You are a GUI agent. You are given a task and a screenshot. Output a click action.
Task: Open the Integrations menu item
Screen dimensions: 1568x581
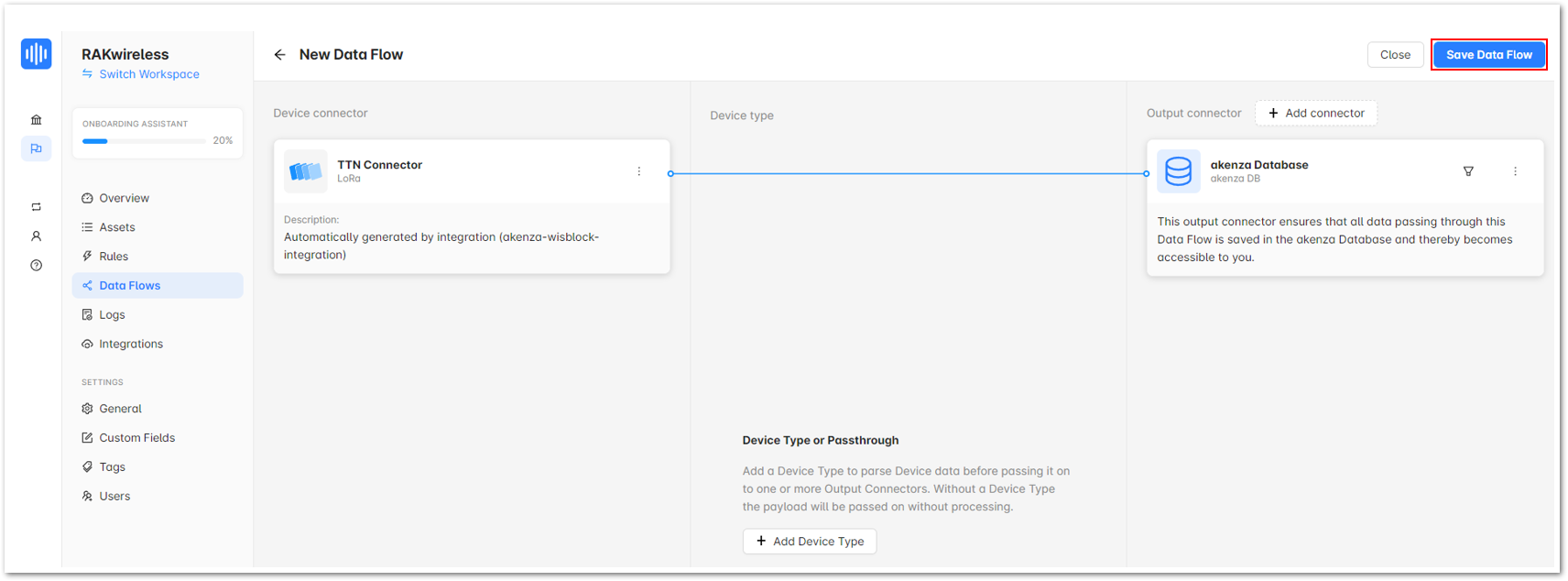pos(158,345)
